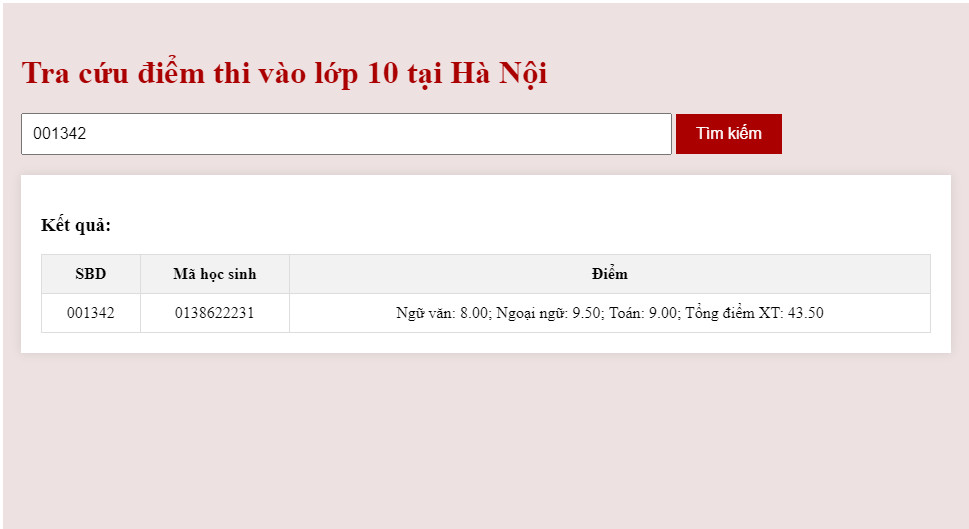Click the SBD column header
The image size is (969, 529).
pyautogui.click(x=91, y=274)
